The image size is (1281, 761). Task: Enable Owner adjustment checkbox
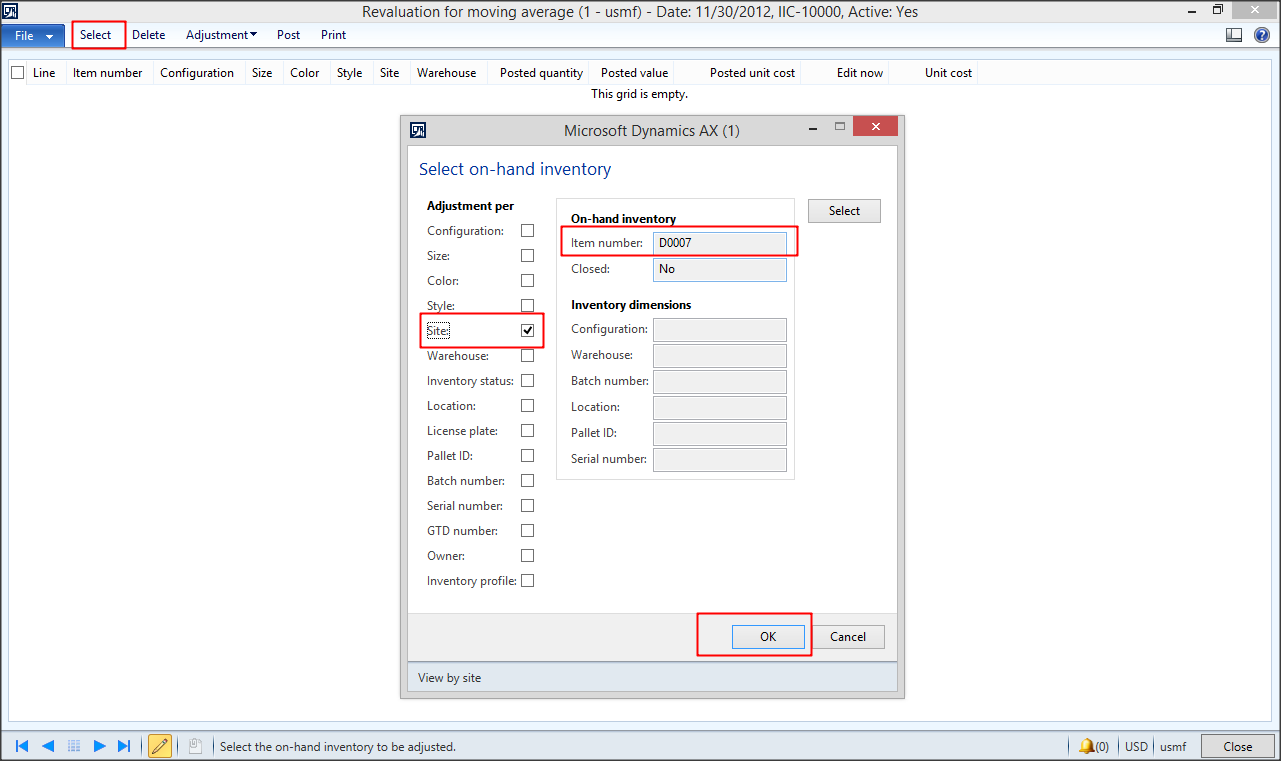(527, 556)
